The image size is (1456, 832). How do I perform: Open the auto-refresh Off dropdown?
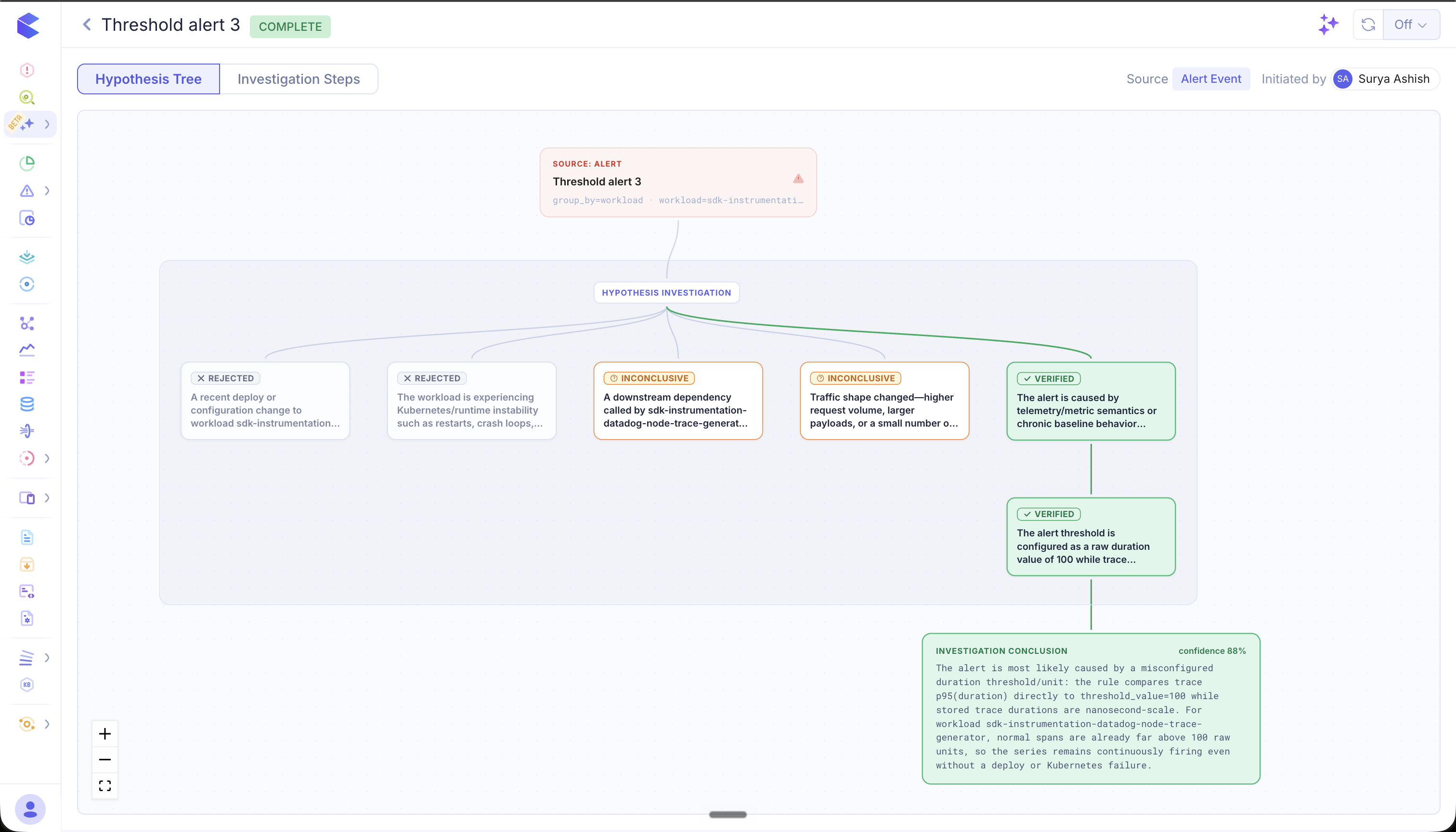1411,25
